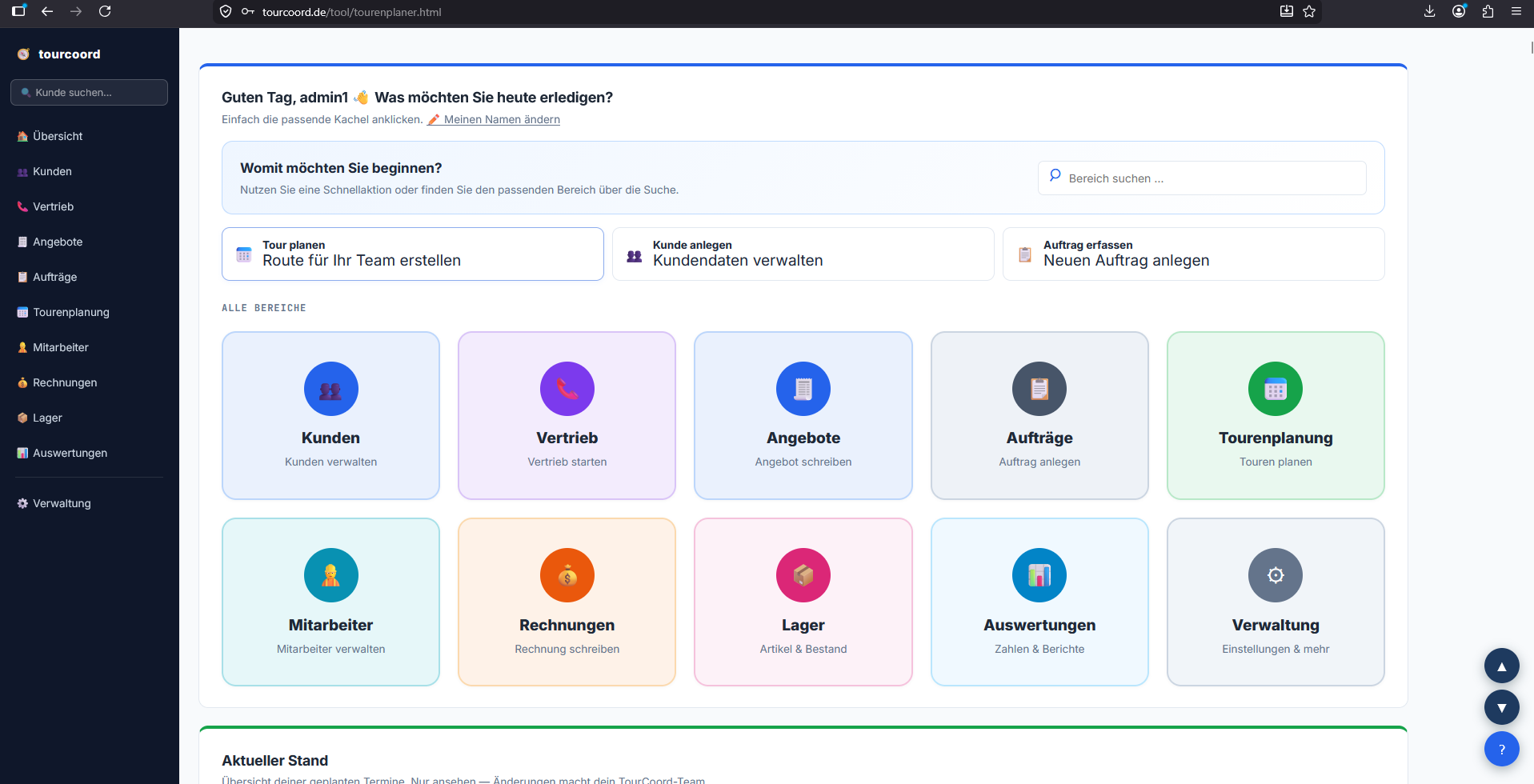Open tile subtitle 'Auftrag anlegen'
Image resolution: width=1534 pixels, height=784 pixels.
1039,462
